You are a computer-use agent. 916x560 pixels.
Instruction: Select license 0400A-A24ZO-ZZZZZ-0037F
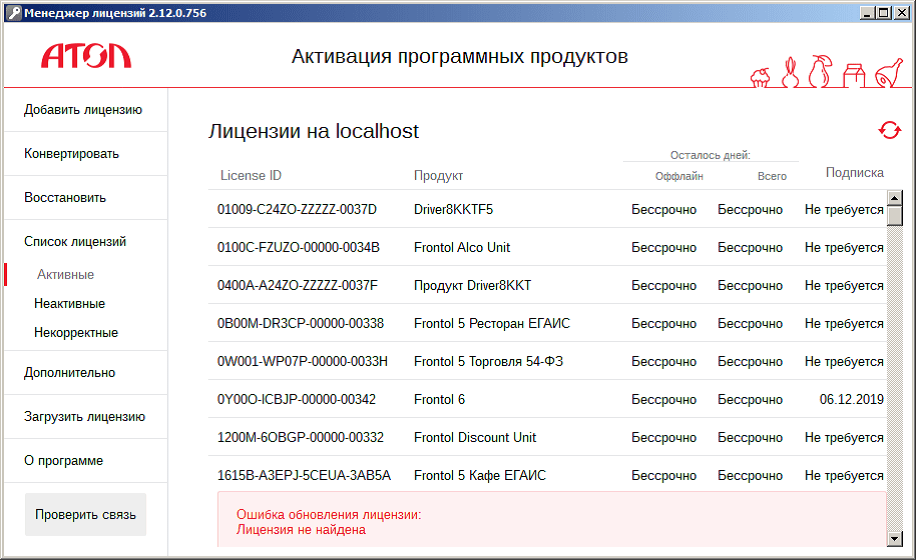[x=297, y=286]
